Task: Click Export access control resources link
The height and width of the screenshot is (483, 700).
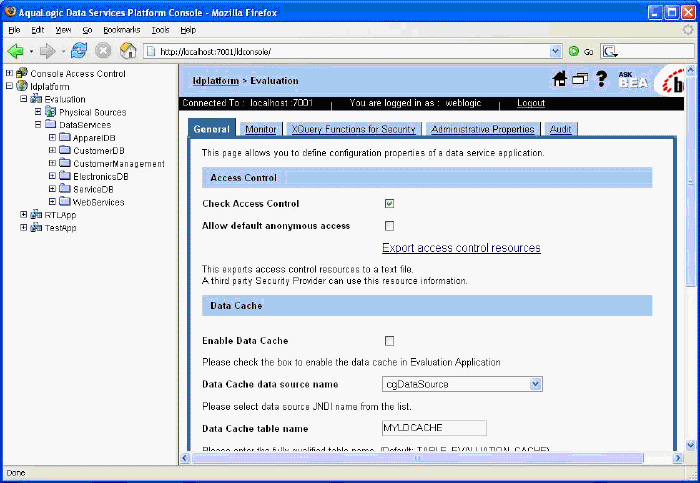Action: click(461, 248)
